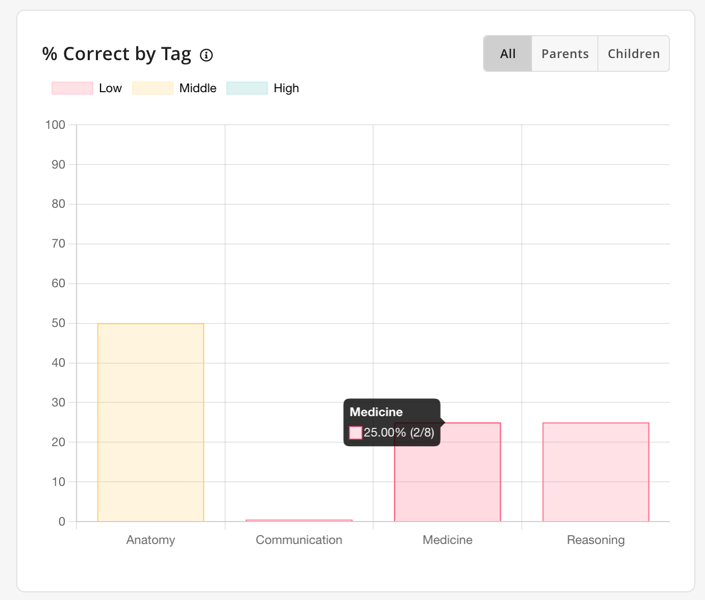The image size is (705, 600).
Task: Click the Reasoning axis label
Action: click(596, 540)
